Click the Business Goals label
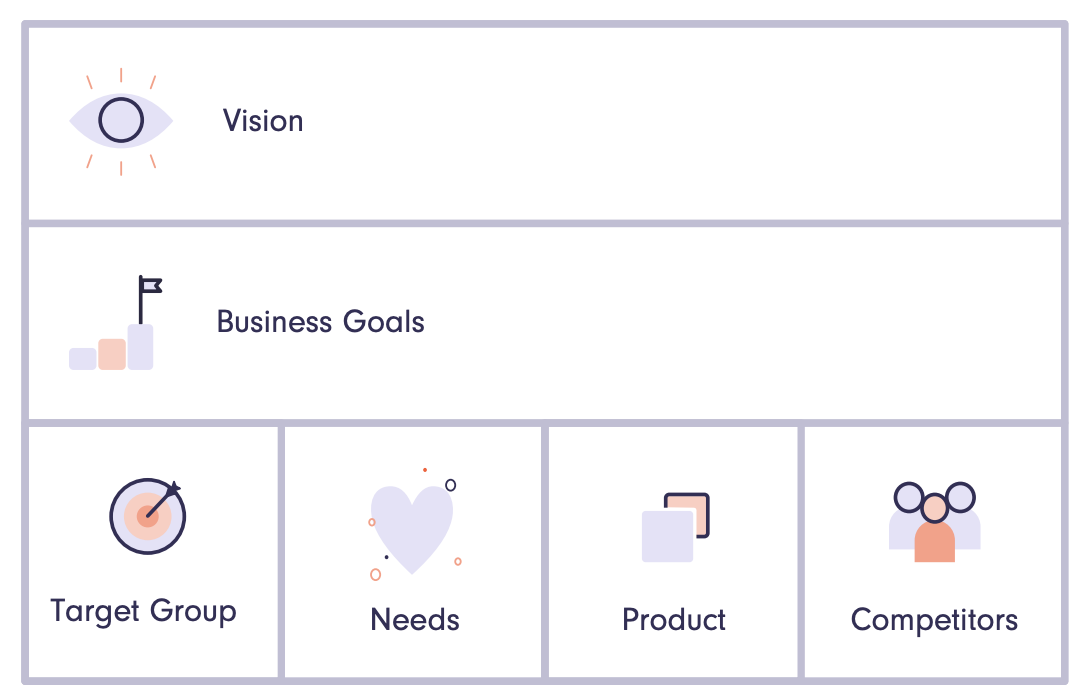1084x700 pixels. (321, 322)
